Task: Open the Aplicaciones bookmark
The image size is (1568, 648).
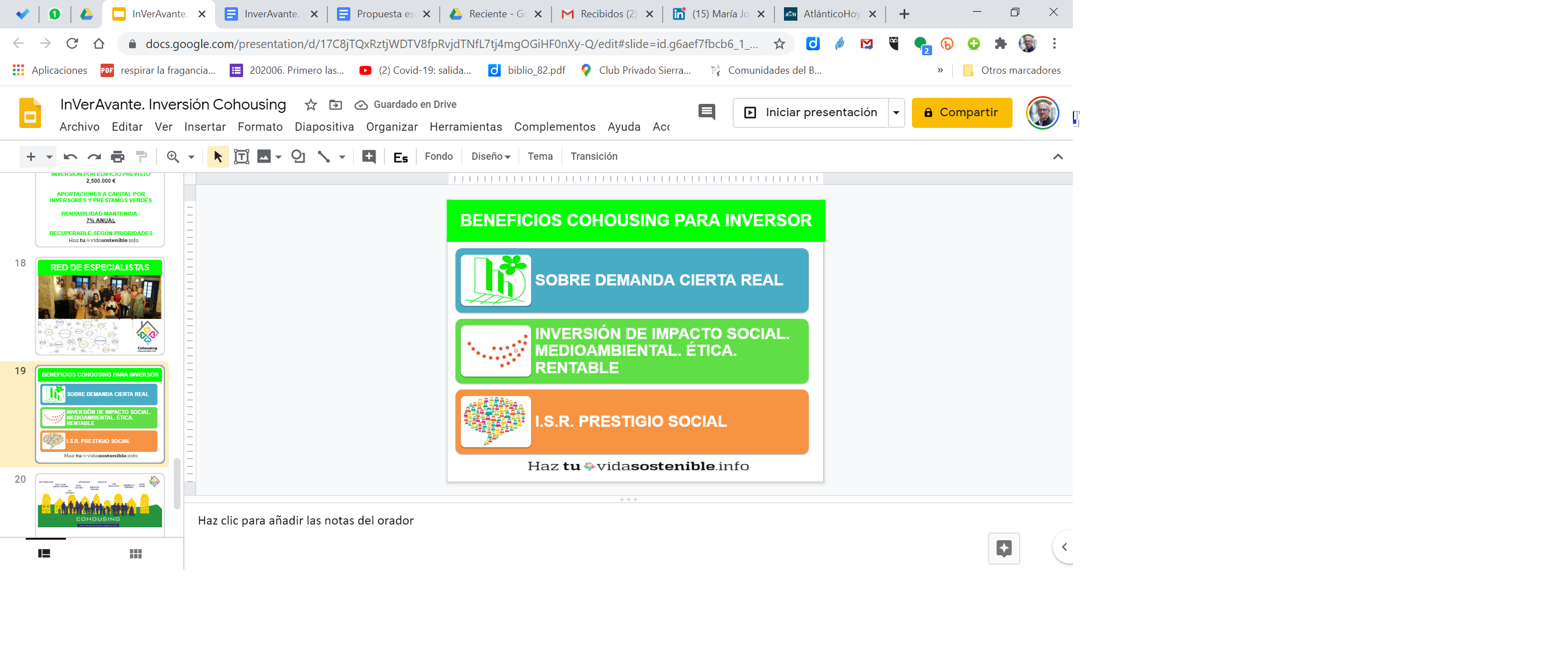Action: pyautogui.click(x=50, y=70)
